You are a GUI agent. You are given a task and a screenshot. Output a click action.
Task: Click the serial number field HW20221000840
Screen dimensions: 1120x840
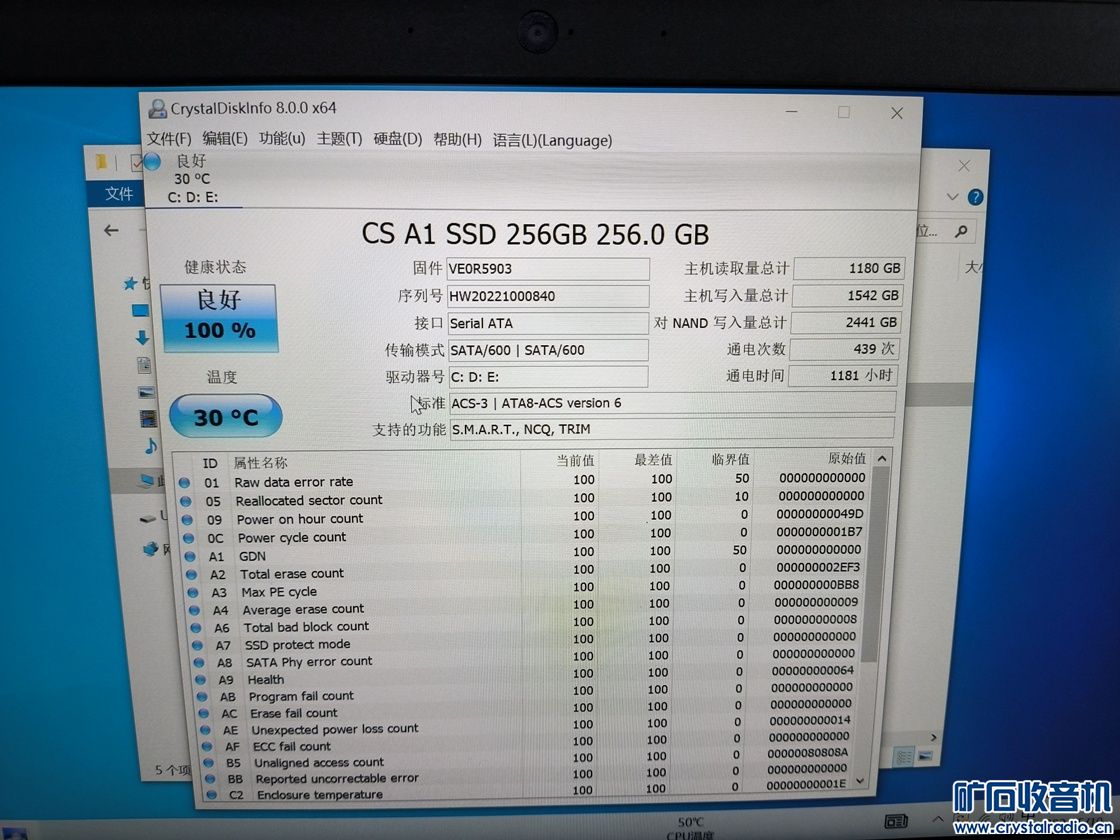[x=548, y=296]
